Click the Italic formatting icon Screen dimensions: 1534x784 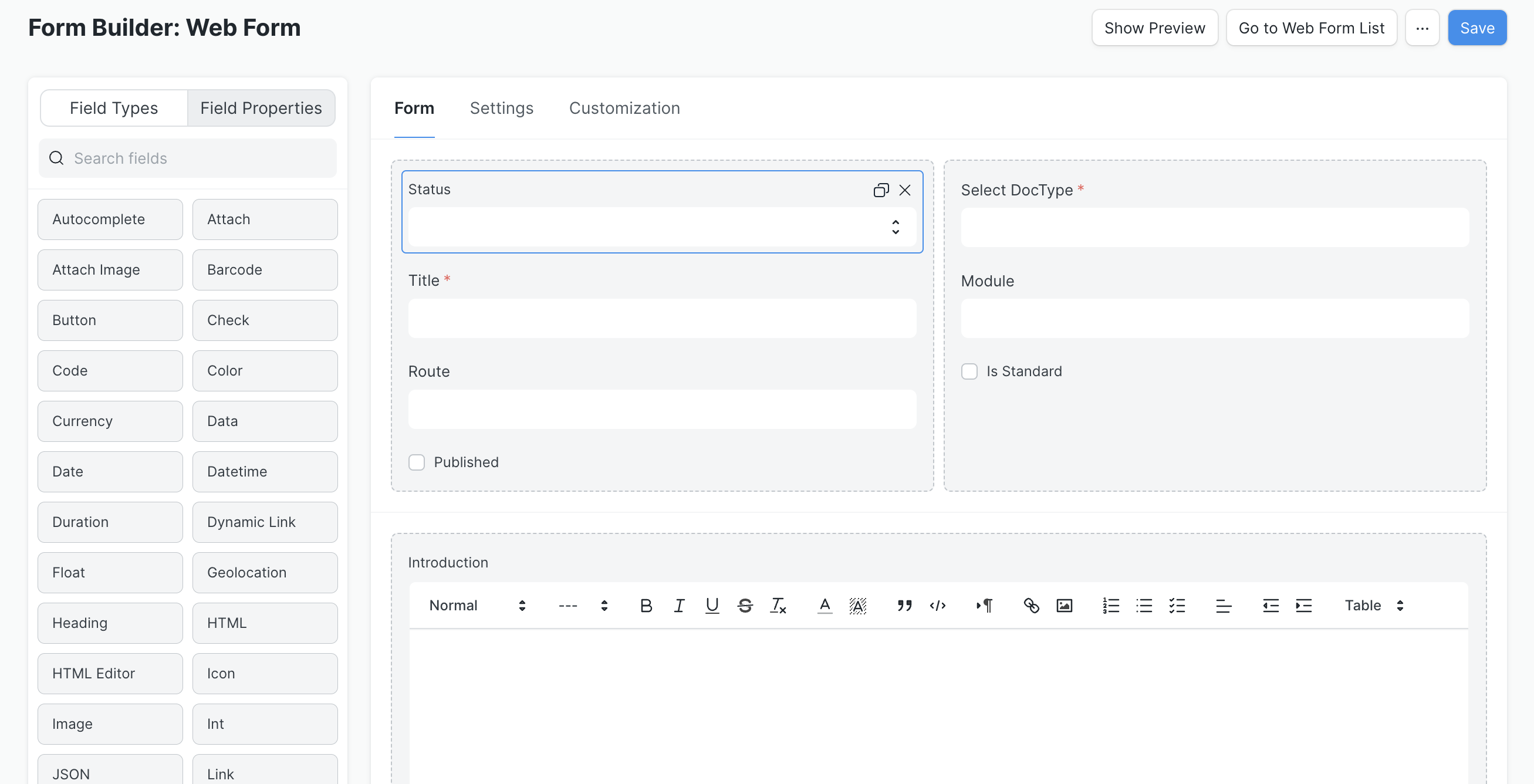679,605
